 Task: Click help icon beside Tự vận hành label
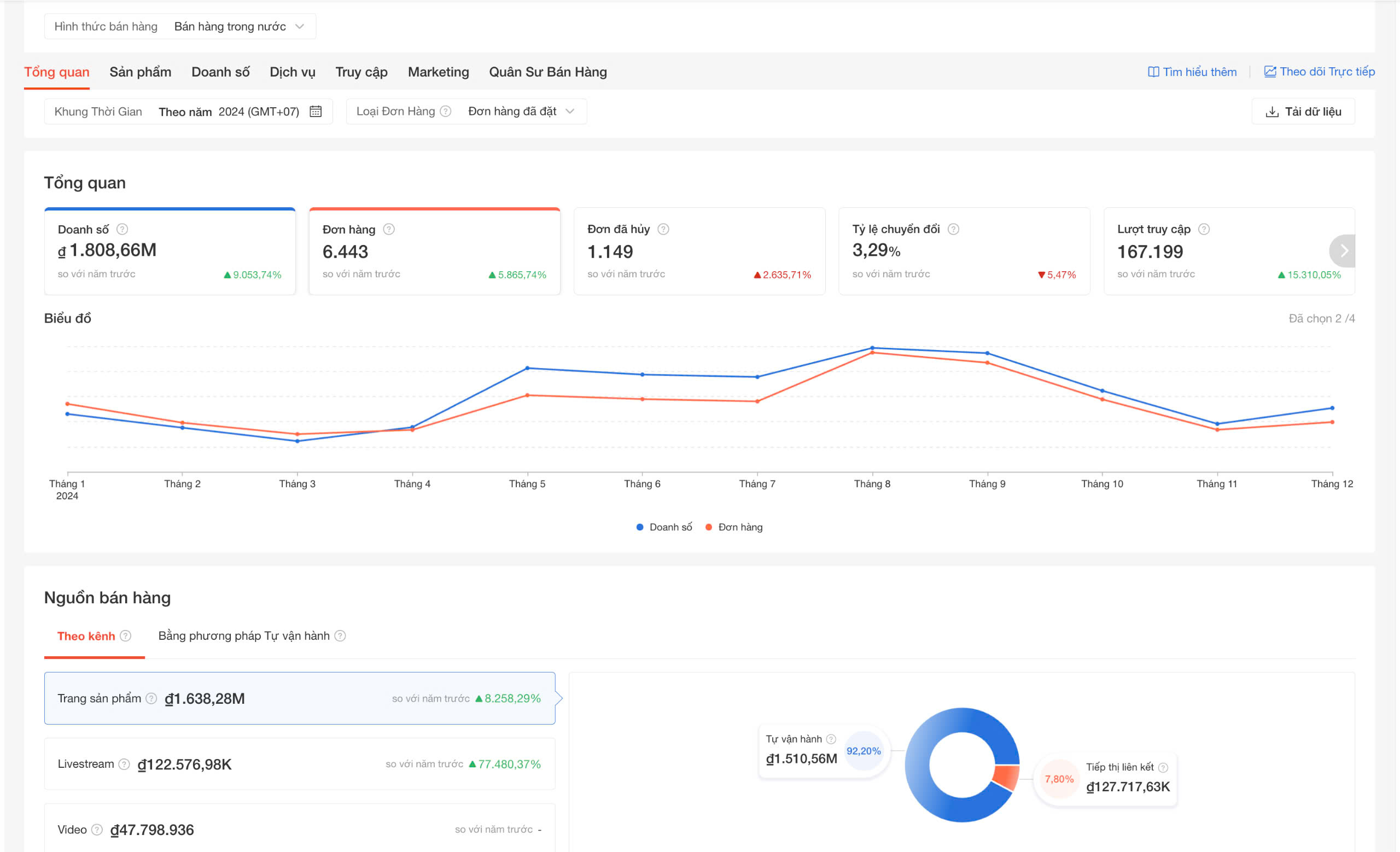coord(831,739)
